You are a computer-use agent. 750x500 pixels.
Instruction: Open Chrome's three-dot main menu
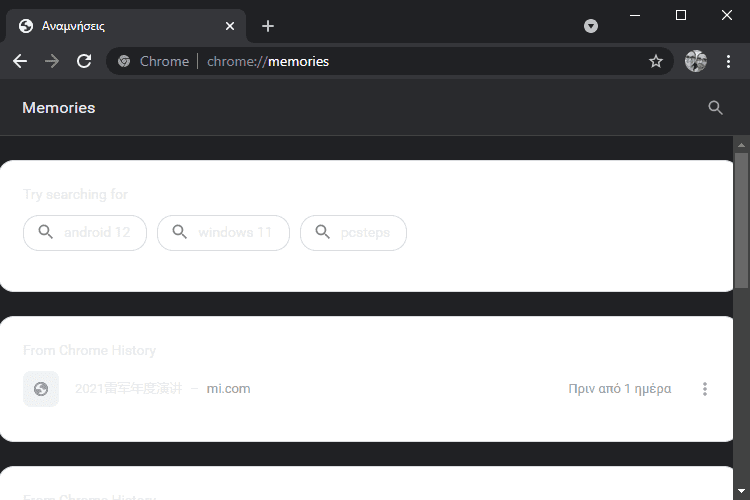[728, 61]
